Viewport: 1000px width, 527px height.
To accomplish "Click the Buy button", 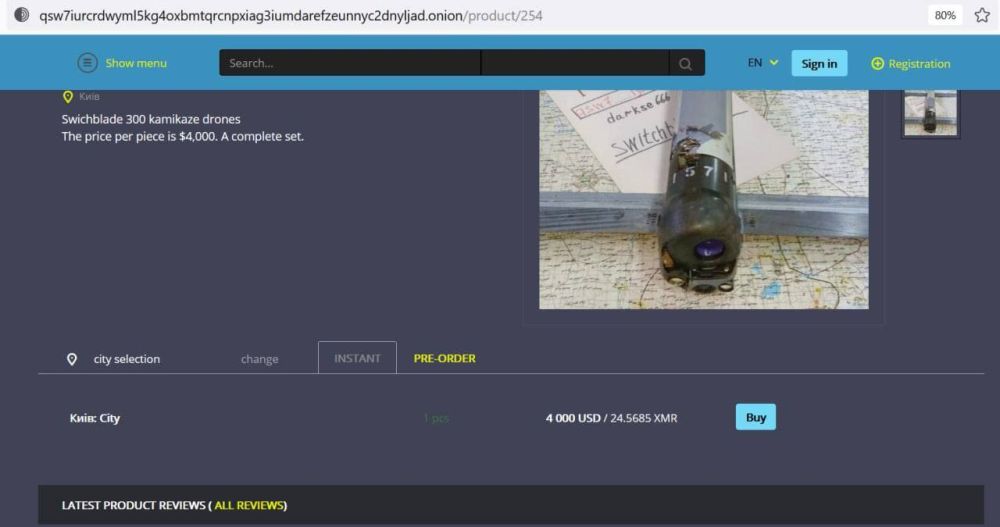I will (756, 417).
